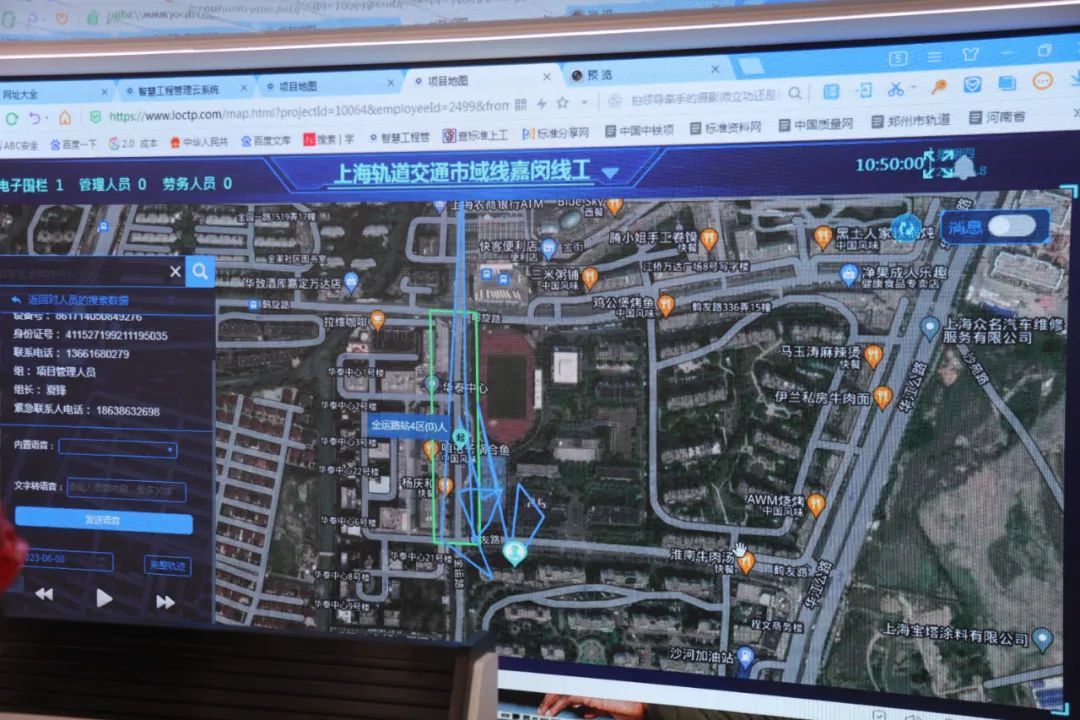The width and height of the screenshot is (1080, 720).
Task: Click the 金运路站4区(0)人 map label
Action: 408,426
